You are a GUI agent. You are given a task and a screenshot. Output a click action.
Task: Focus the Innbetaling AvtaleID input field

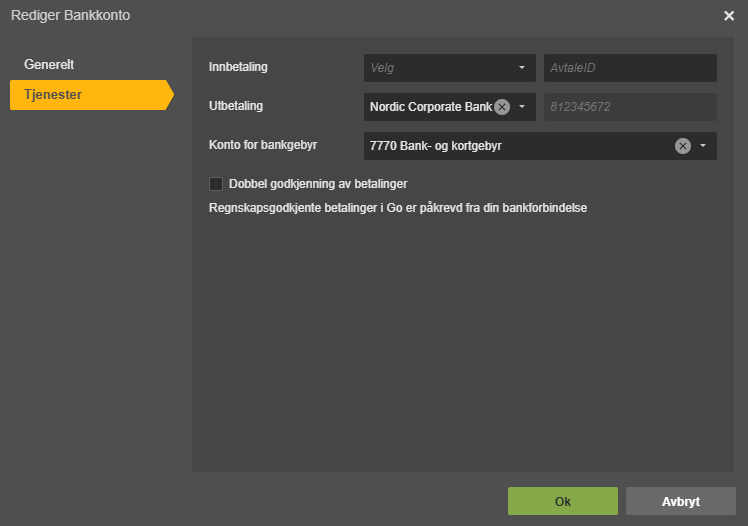click(x=630, y=68)
